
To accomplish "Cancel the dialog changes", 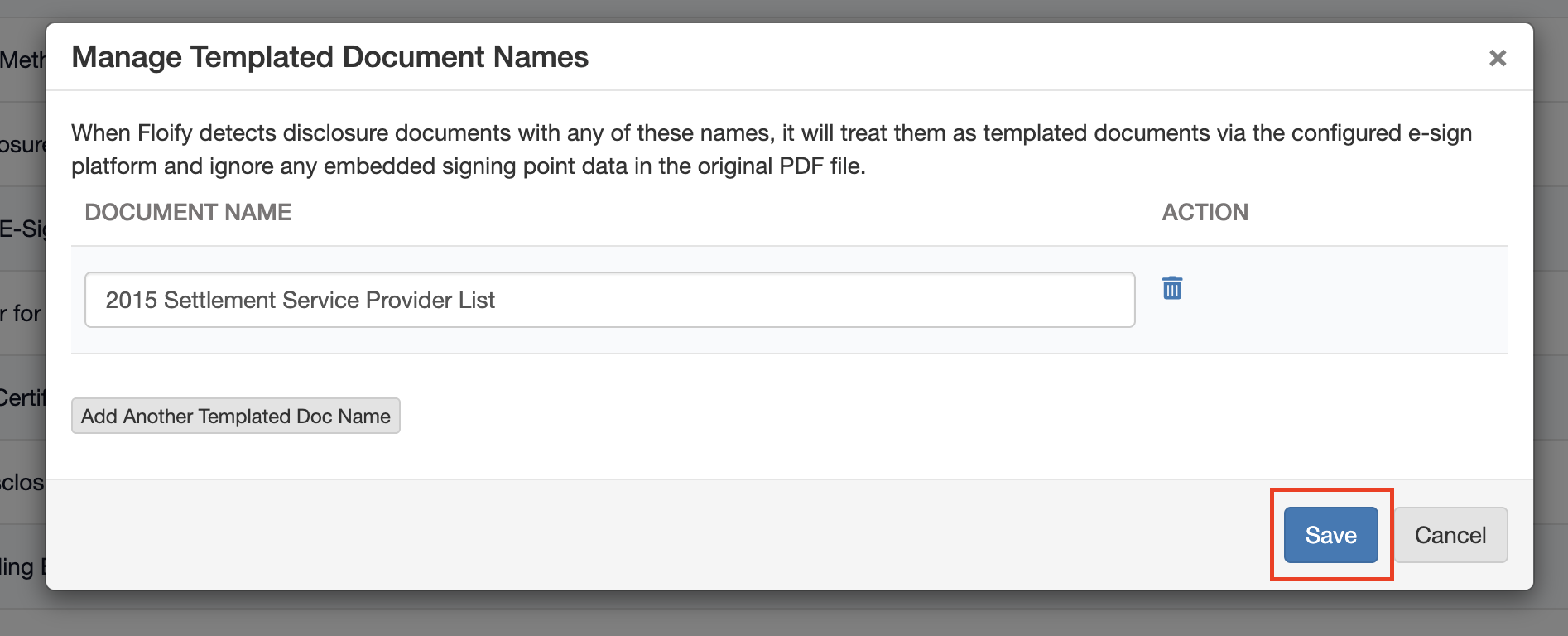I will coord(1450,535).
